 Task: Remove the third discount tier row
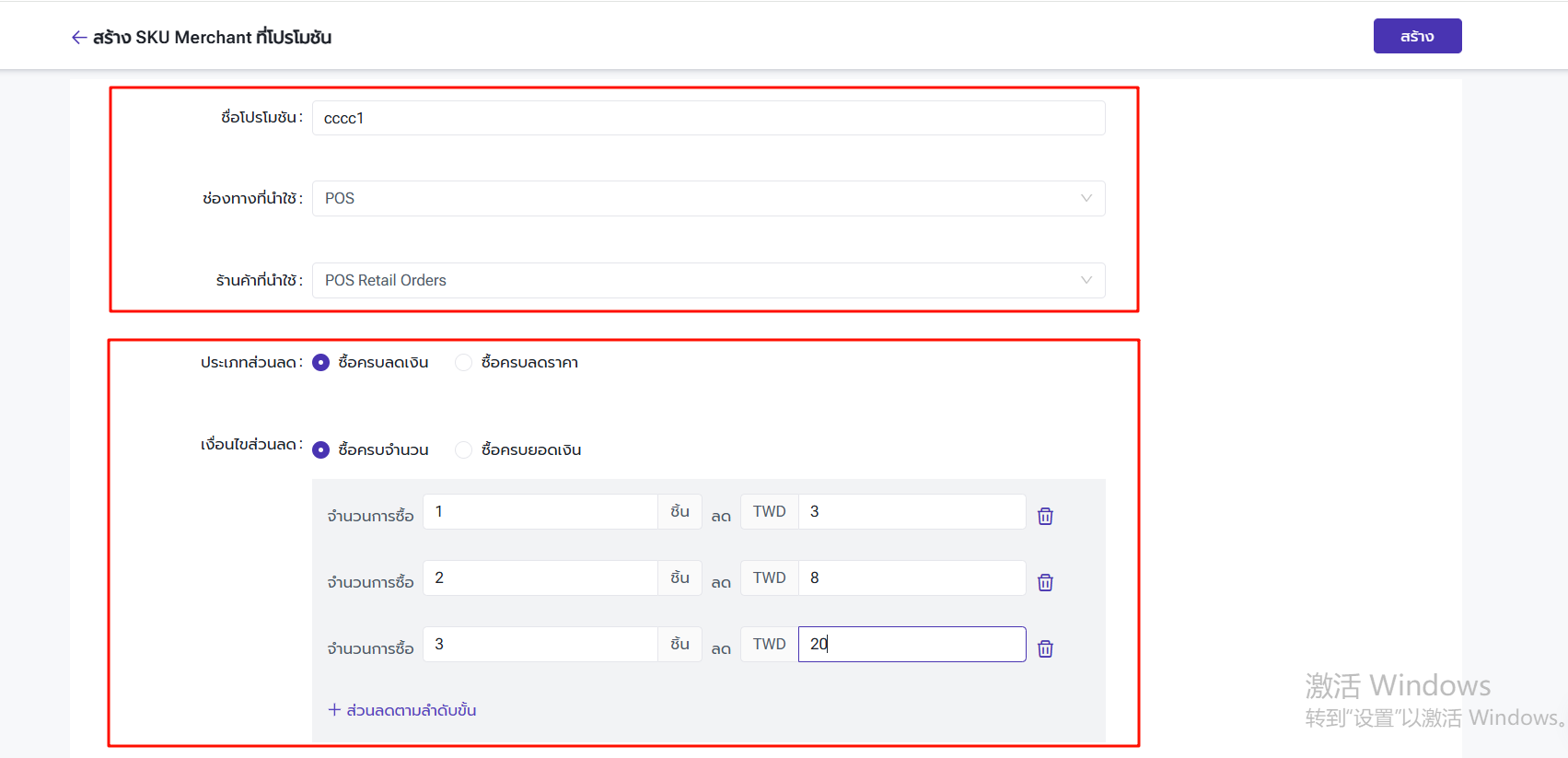tap(1045, 648)
